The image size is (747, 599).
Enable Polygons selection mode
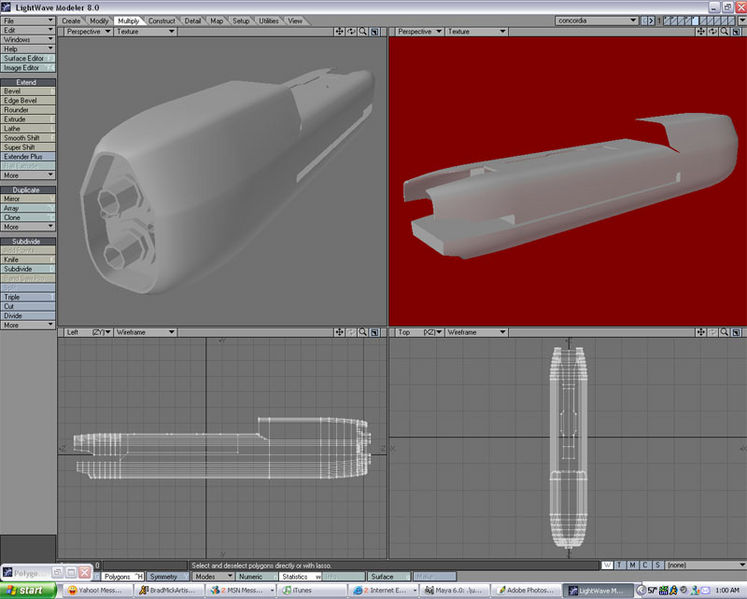(123, 577)
